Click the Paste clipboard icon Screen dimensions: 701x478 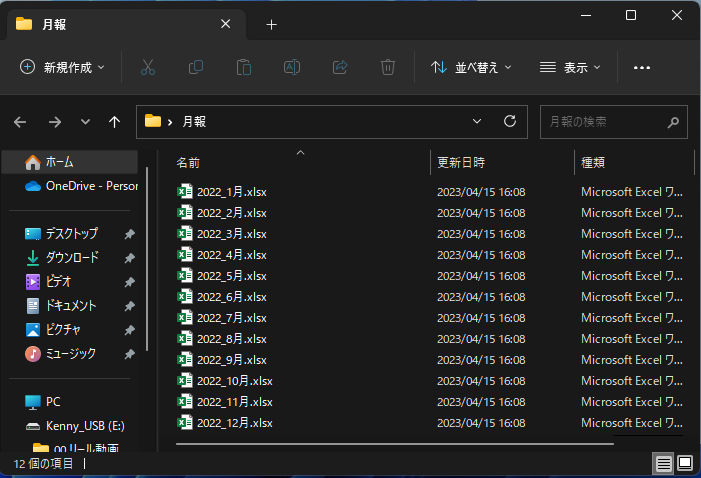[x=244, y=67]
